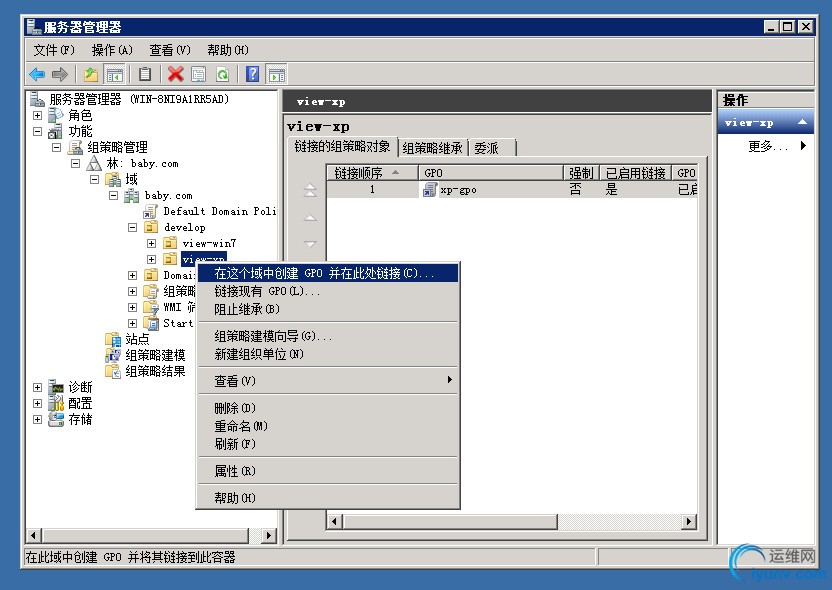Screen dimensions: 832x590
Task: Toggle the show/hide console tree icon
Action: click(x=115, y=74)
